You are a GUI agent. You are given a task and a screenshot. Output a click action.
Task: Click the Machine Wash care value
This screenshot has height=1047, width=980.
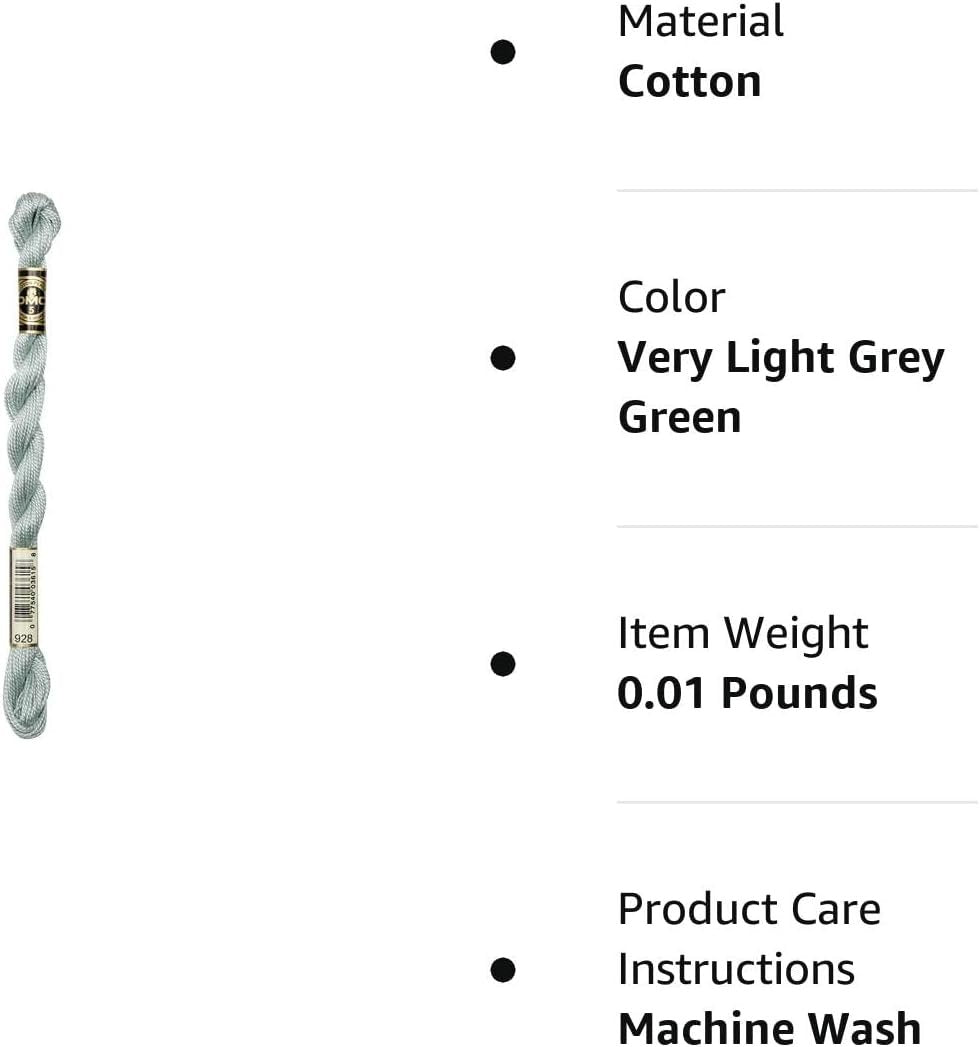tap(769, 1027)
